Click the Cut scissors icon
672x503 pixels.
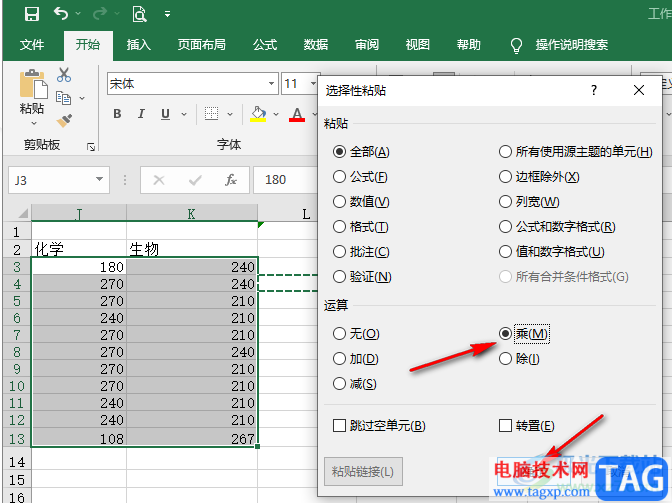(x=64, y=75)
